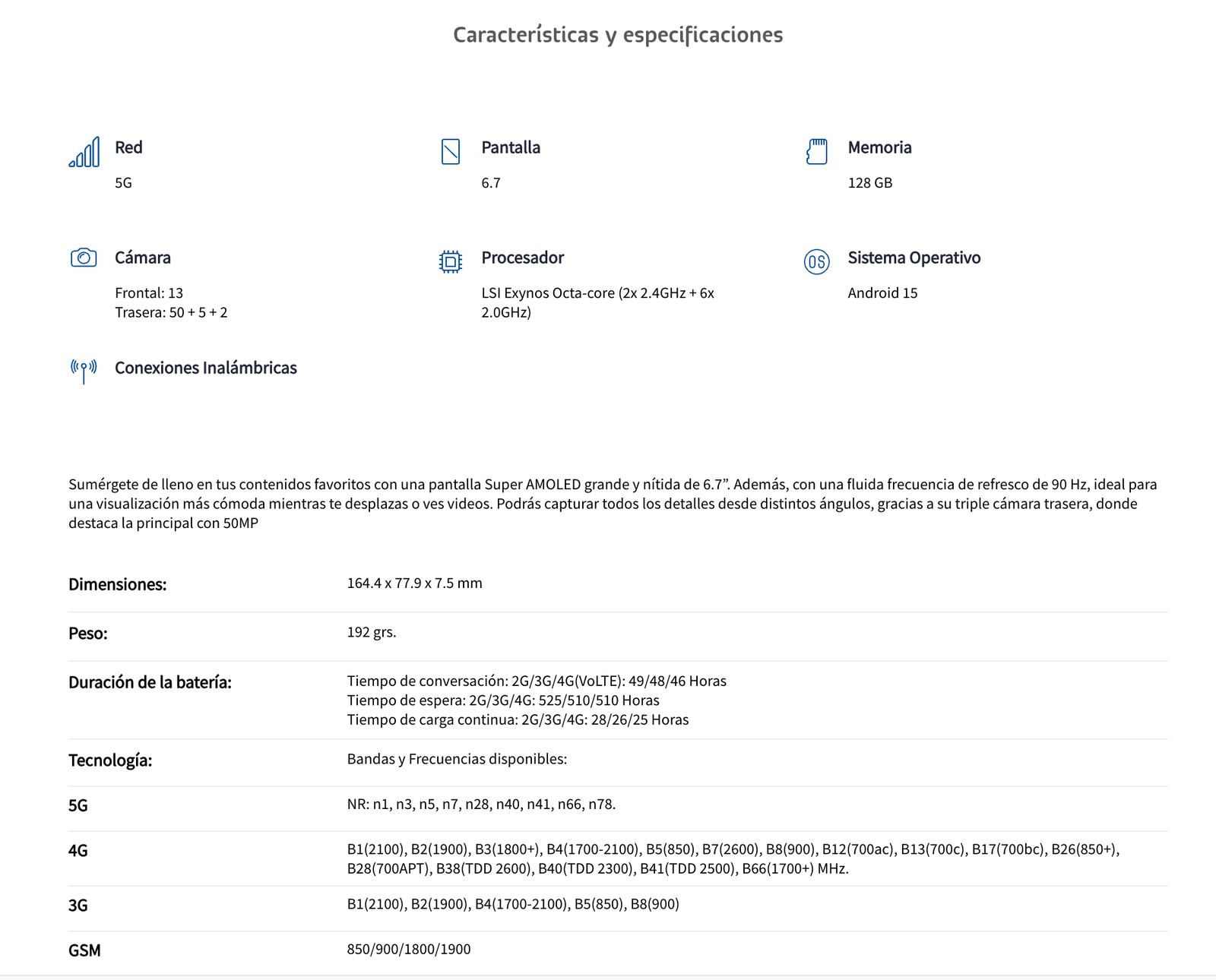This screenshot has height=980, width=1216.
Task: Click the Procesador chip icon
Action: pyautogui.click(x=451, y=262)
